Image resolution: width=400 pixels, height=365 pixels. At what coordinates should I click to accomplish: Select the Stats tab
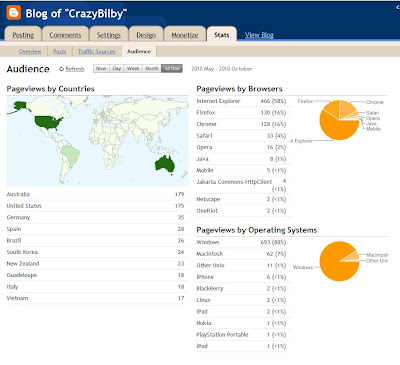tap(222, 35)
